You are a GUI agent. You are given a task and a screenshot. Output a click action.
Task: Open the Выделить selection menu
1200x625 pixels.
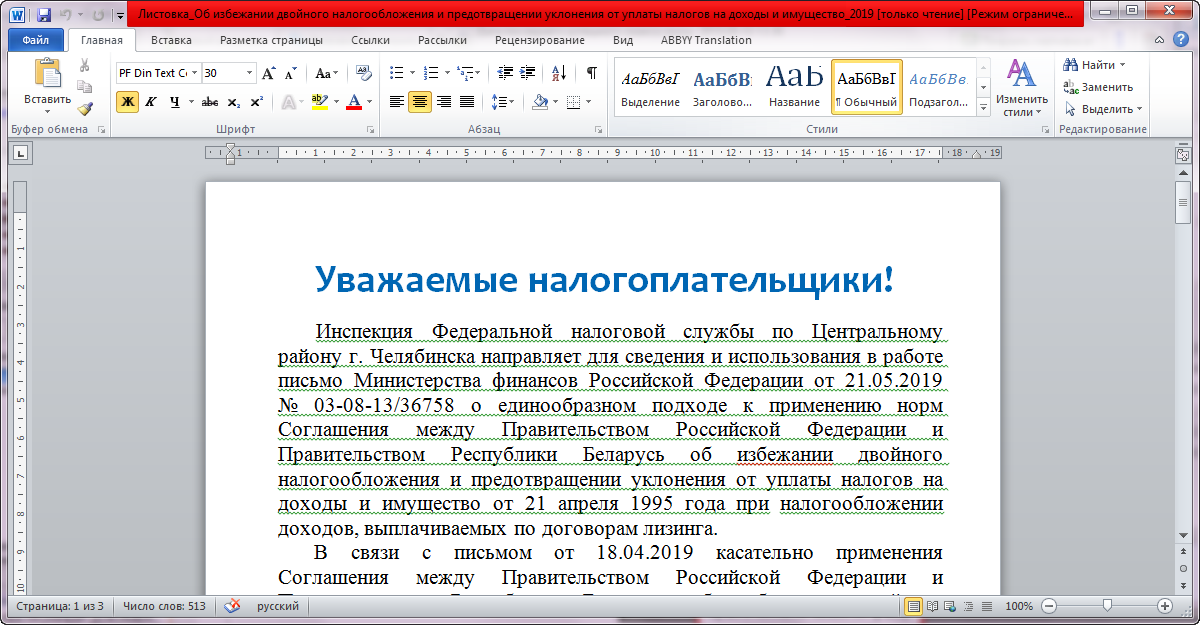tap(1103, 109)
